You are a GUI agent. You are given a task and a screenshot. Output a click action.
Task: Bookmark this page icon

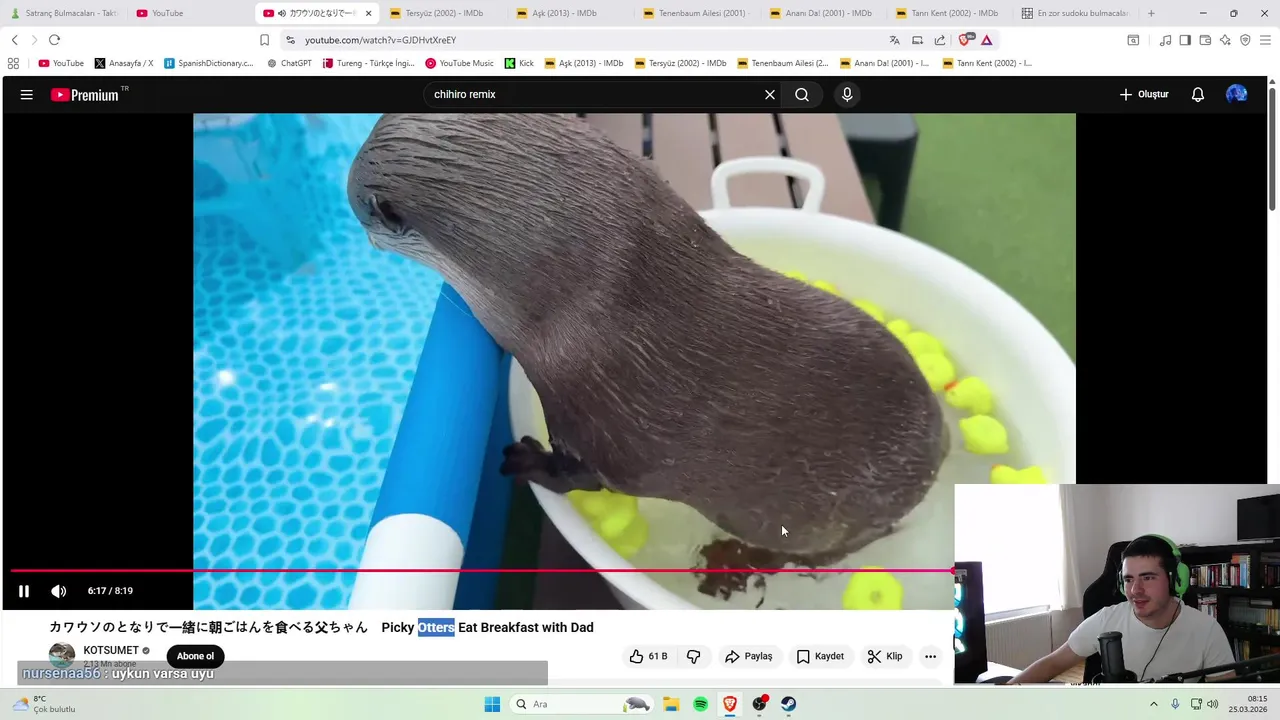click(264, 40)
